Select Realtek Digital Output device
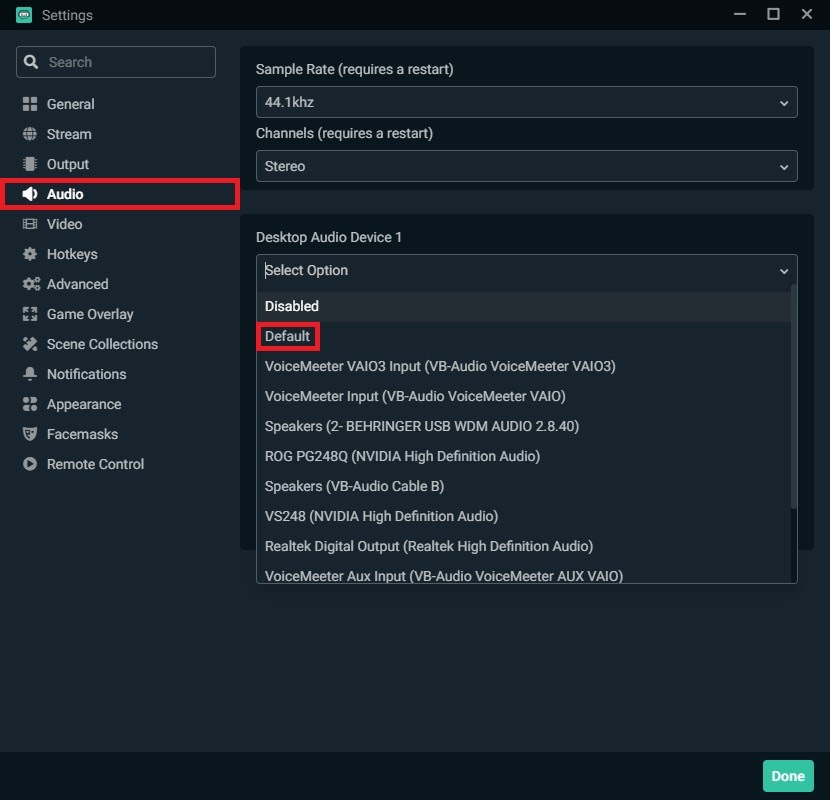This screenshot has height=800, width=830. 524,546
